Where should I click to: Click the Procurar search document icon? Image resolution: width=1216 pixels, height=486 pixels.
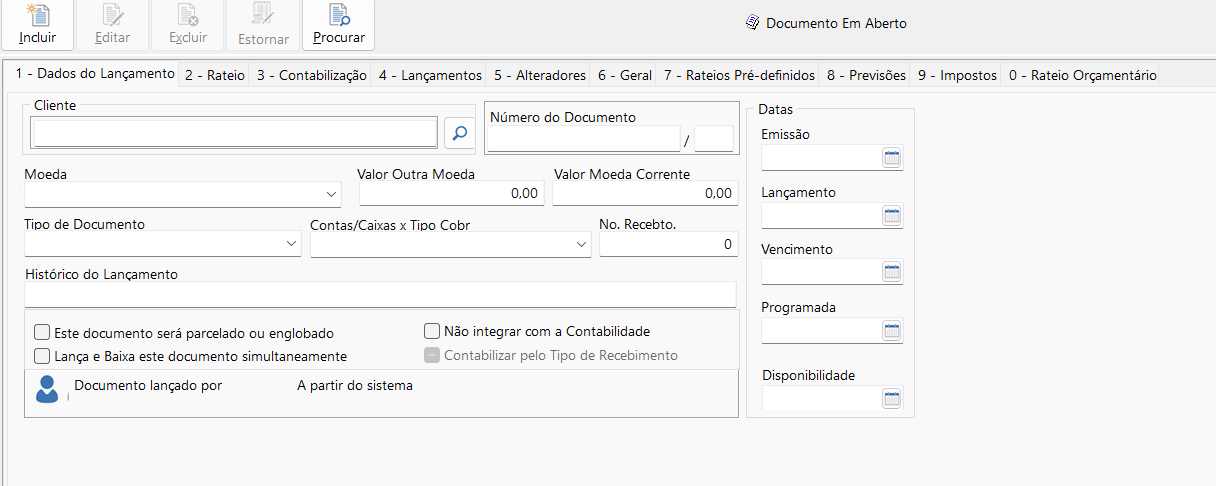point(339,17)
